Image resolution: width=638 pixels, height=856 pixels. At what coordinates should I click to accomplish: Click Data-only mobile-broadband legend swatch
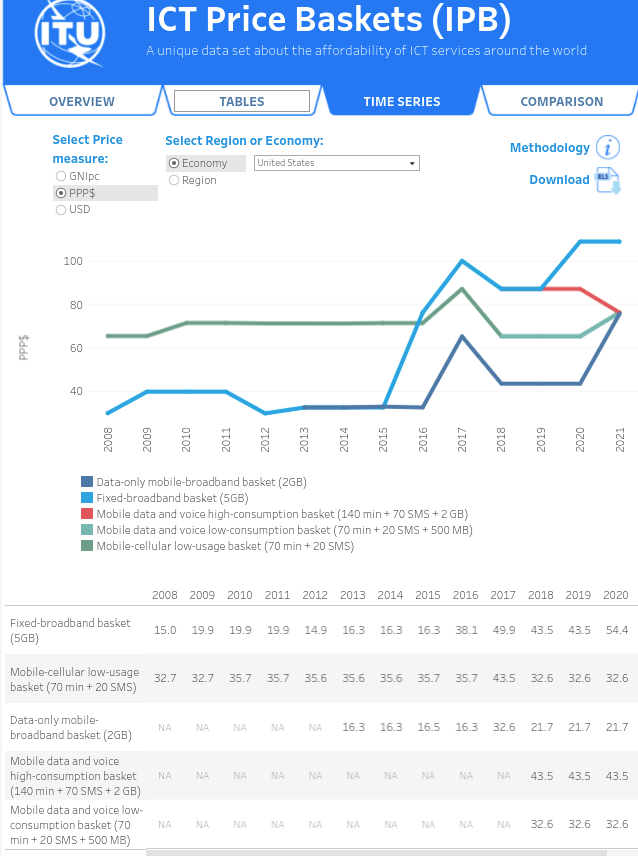pyautogui.click(x=87, y=482)
